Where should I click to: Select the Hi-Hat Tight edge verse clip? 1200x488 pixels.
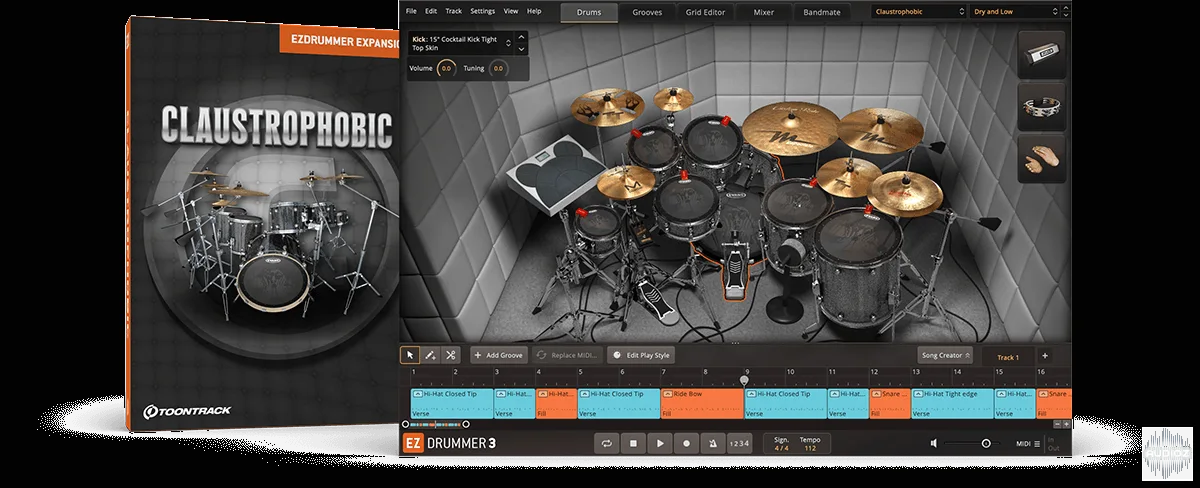point(952,403)
